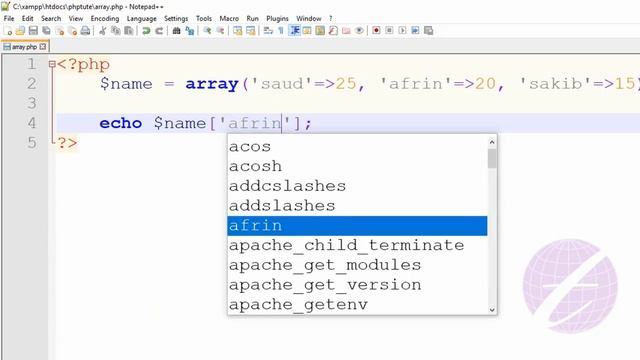Toggle file monitoring eye icon
Image resolution: width=640 pixels, height=360 pixels.
(x=359, y=31)
